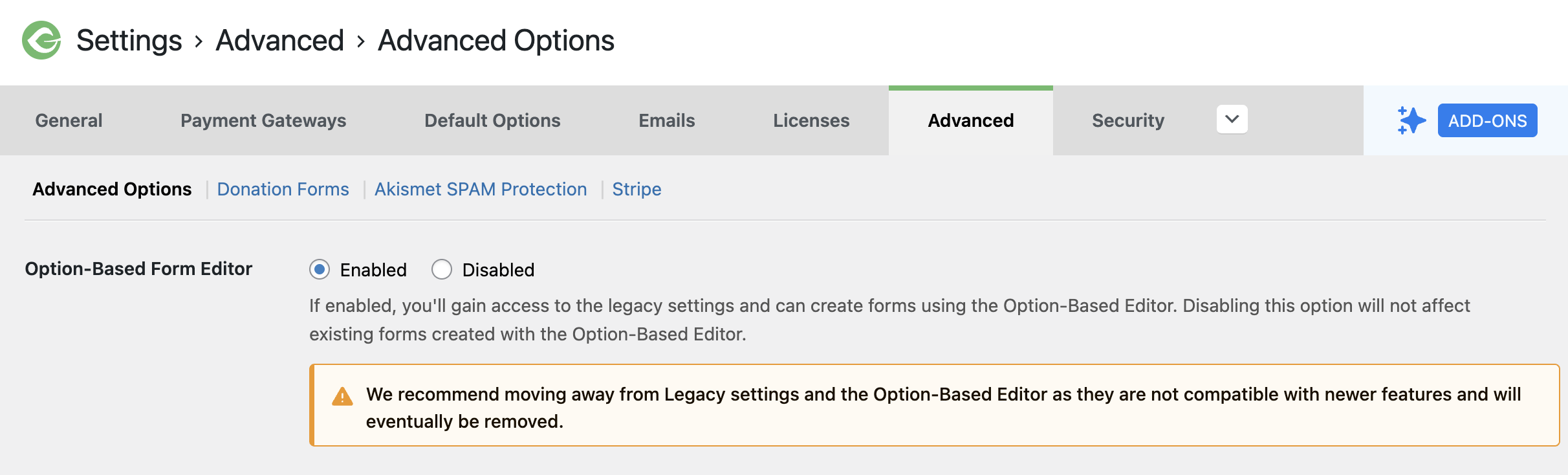The width and height of the screenshot is (1568, 475).
Task: Open the Donation Forms section
Action: [x=283, y=189]
